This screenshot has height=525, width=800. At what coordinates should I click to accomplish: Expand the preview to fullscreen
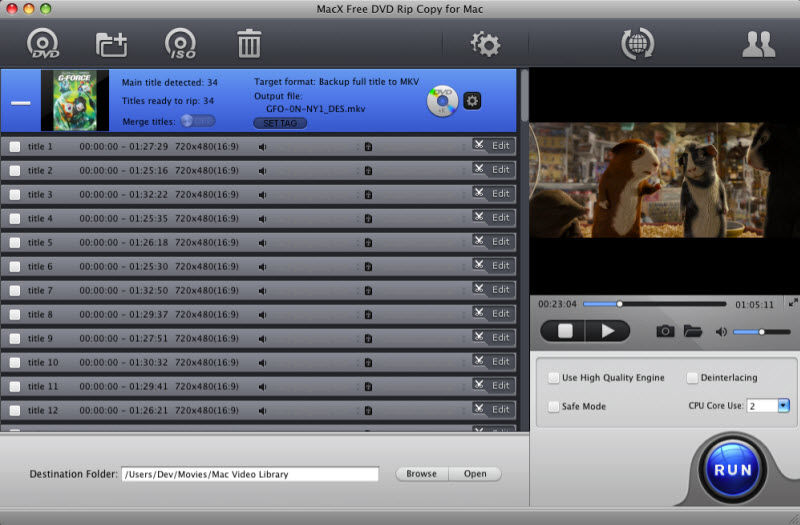click(792, 303)
